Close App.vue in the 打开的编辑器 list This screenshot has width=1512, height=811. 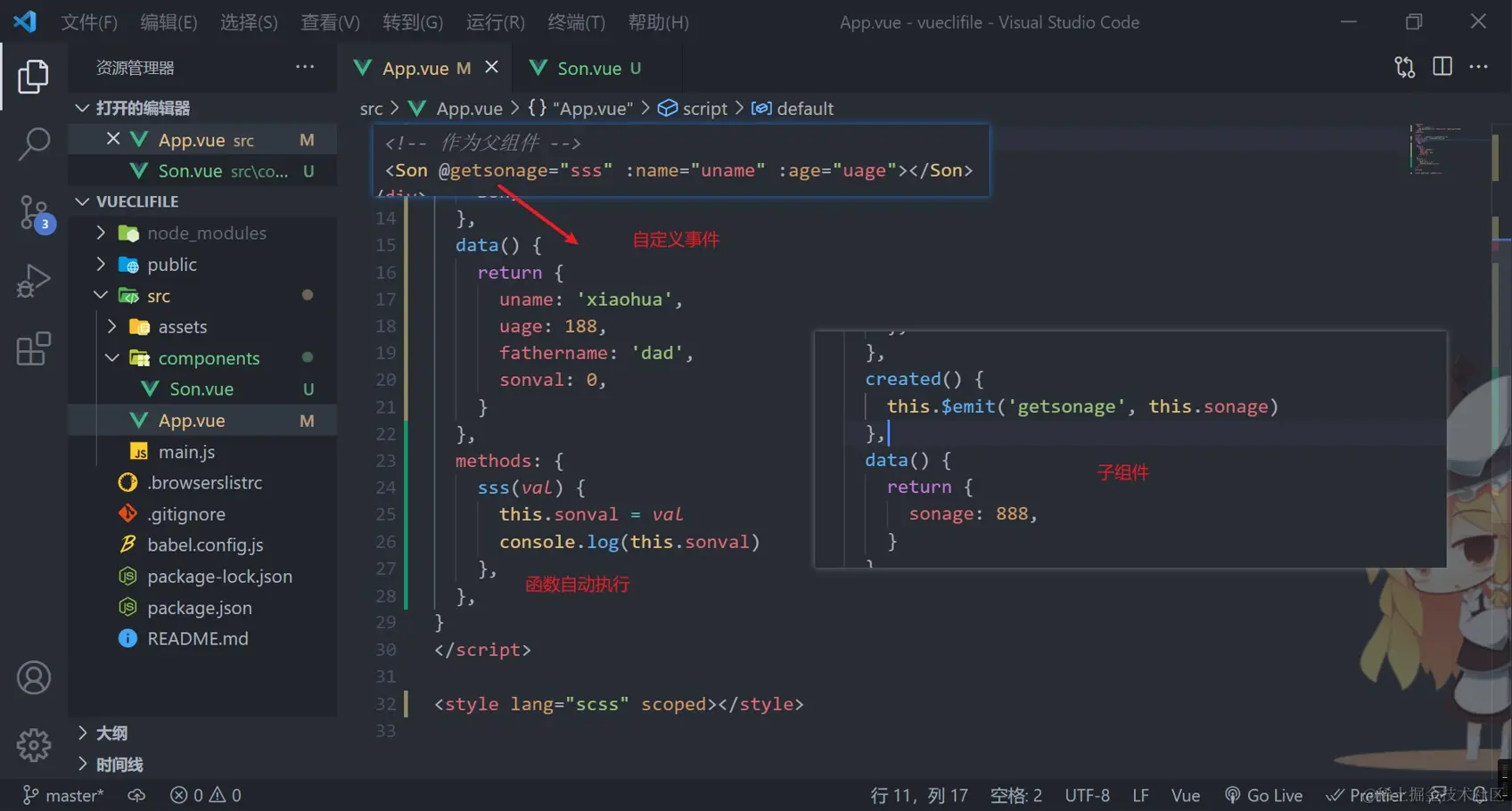[112, 139]
